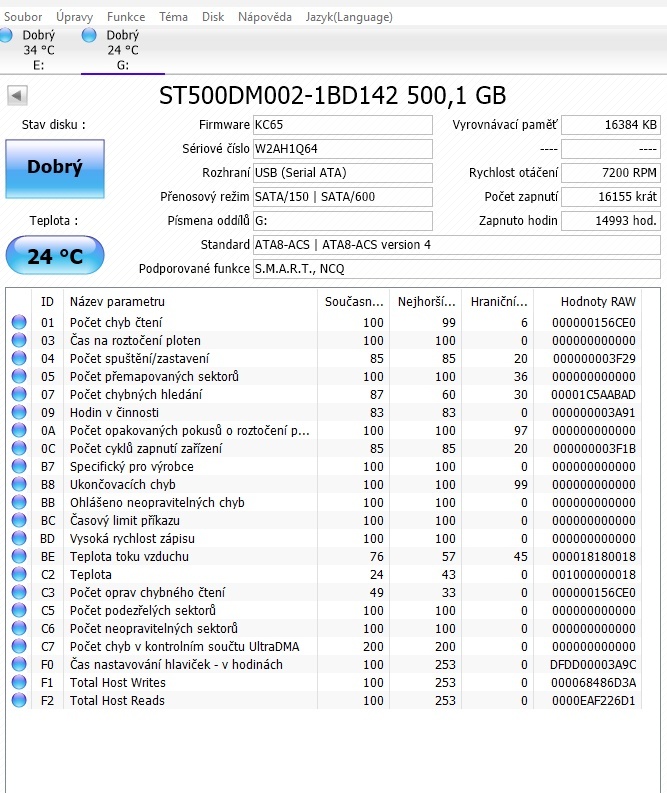
Task: Click status orb for row C2 Teplota
Action: (19, 575)
